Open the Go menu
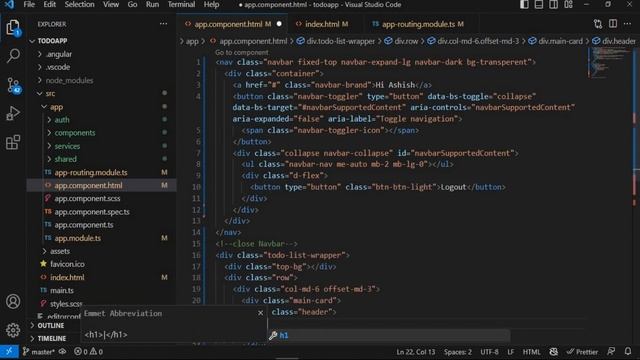Screen dimensions: 640x360 132,4
